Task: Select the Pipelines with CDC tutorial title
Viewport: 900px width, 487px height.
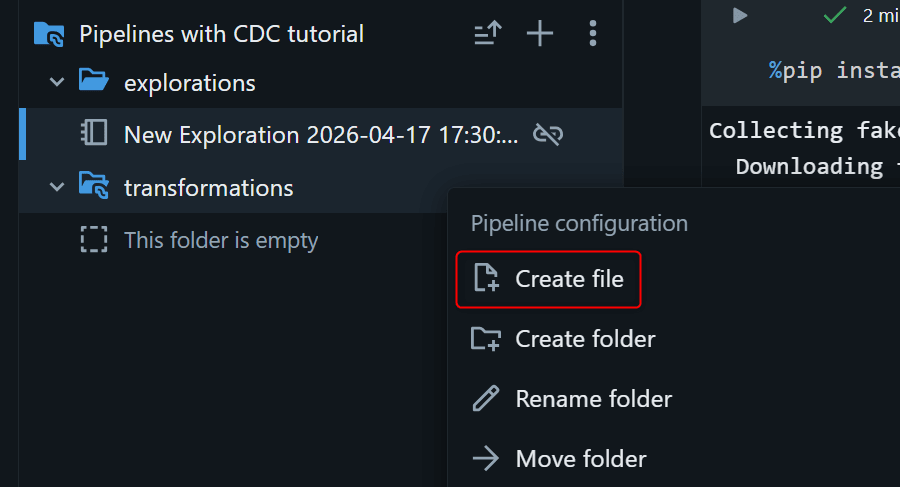Action: 221,34
